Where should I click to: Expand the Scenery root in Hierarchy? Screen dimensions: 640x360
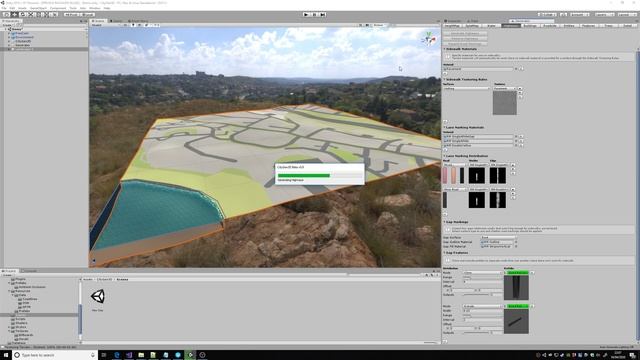[x=6, y=29]
